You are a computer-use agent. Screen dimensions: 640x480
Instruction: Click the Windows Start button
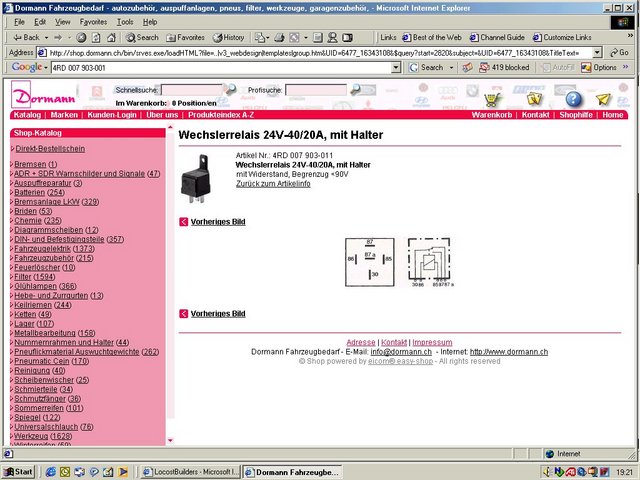[x=18, y=472]
